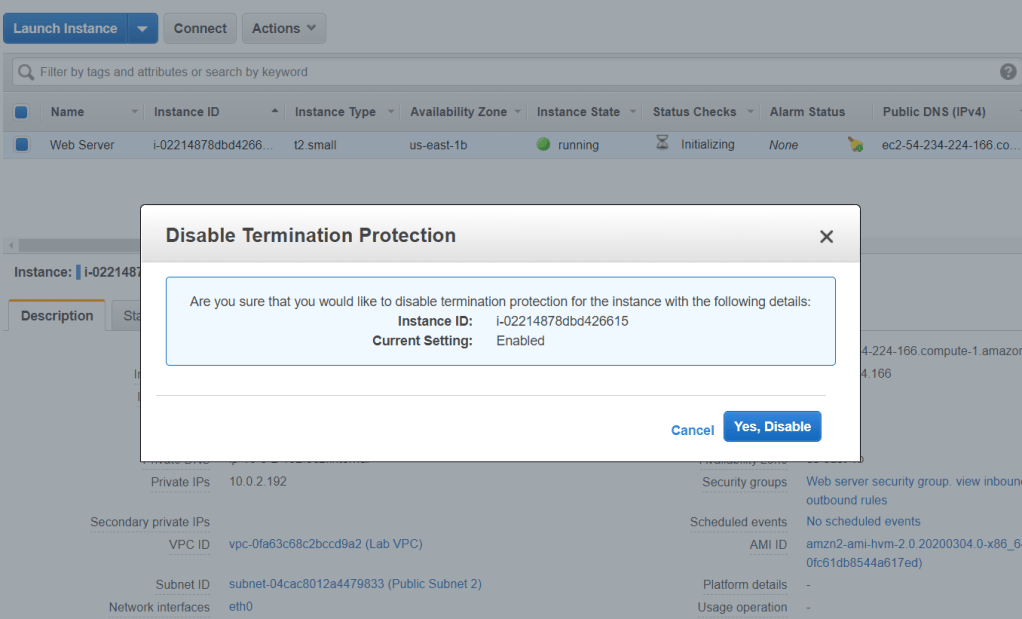Open the Instance Type column filter dropdown
This screenshot has height=619, width=1022.
coord(391,112)
